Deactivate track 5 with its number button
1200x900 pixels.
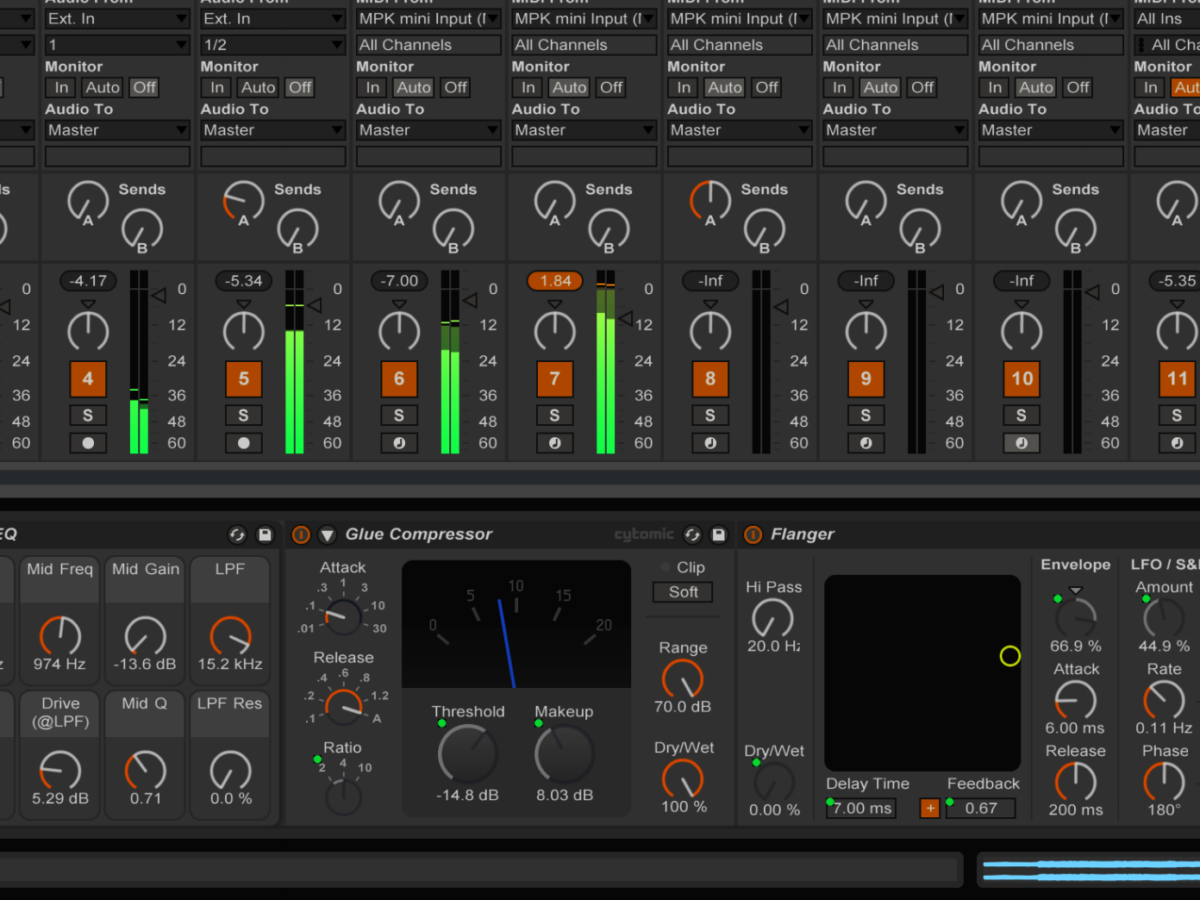243,379
